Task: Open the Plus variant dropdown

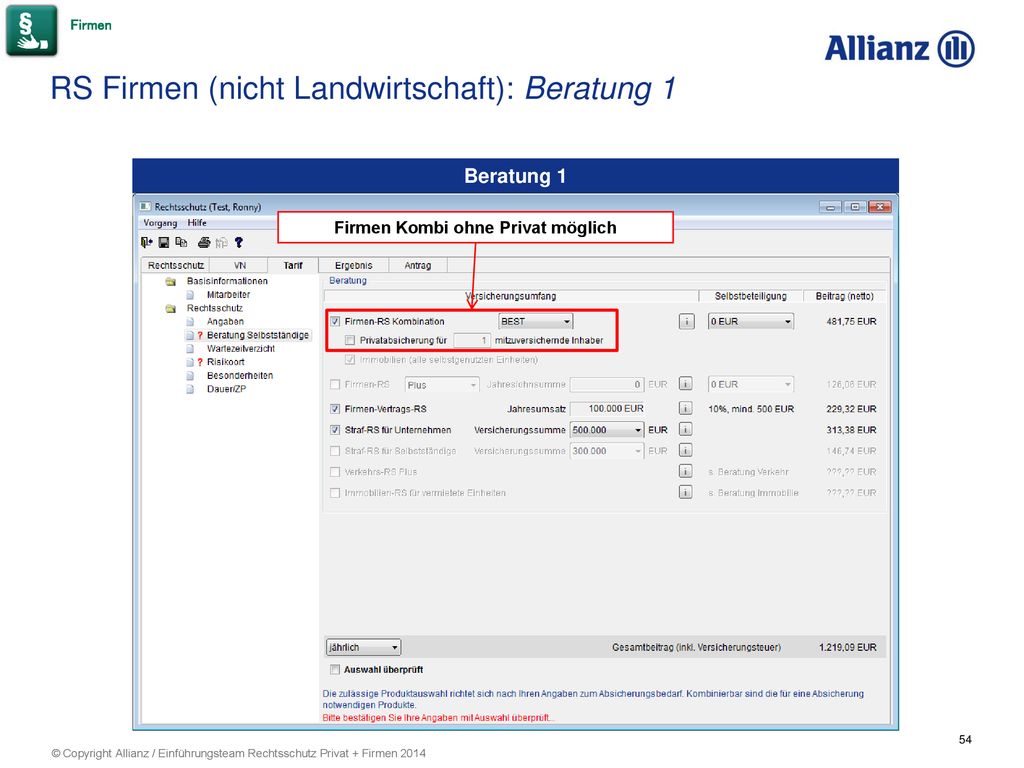Action: [x=442, y=385]
